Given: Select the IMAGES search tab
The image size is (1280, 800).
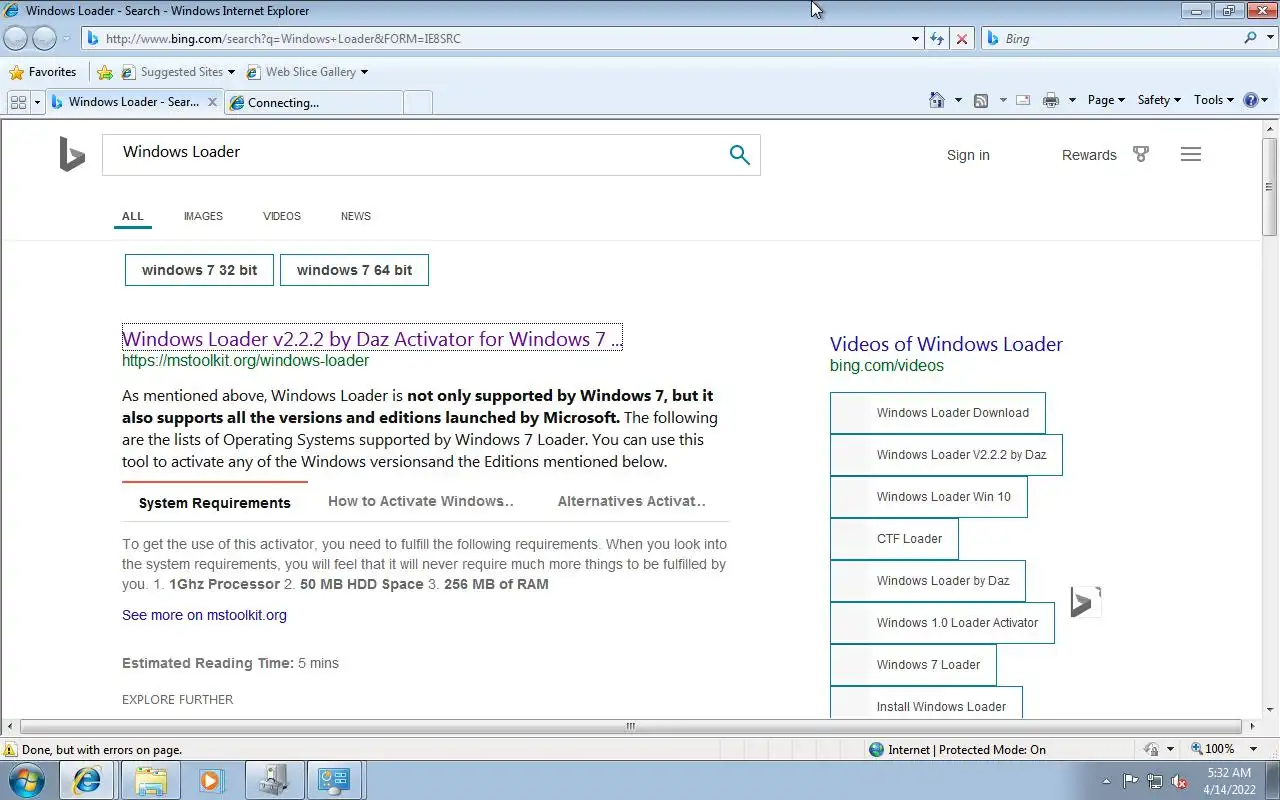Looking at the screenshot, I should coord(203,216).
